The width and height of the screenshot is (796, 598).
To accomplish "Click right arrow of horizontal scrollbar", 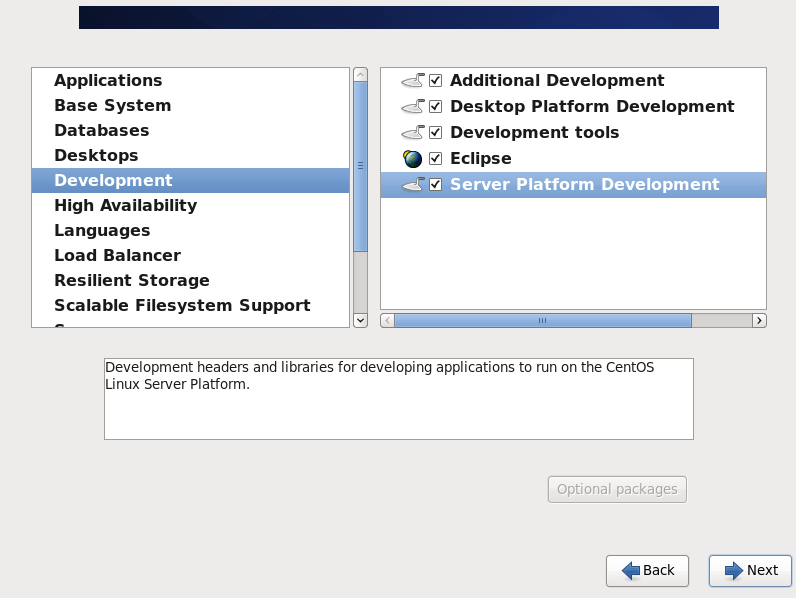I will [759, 320].
